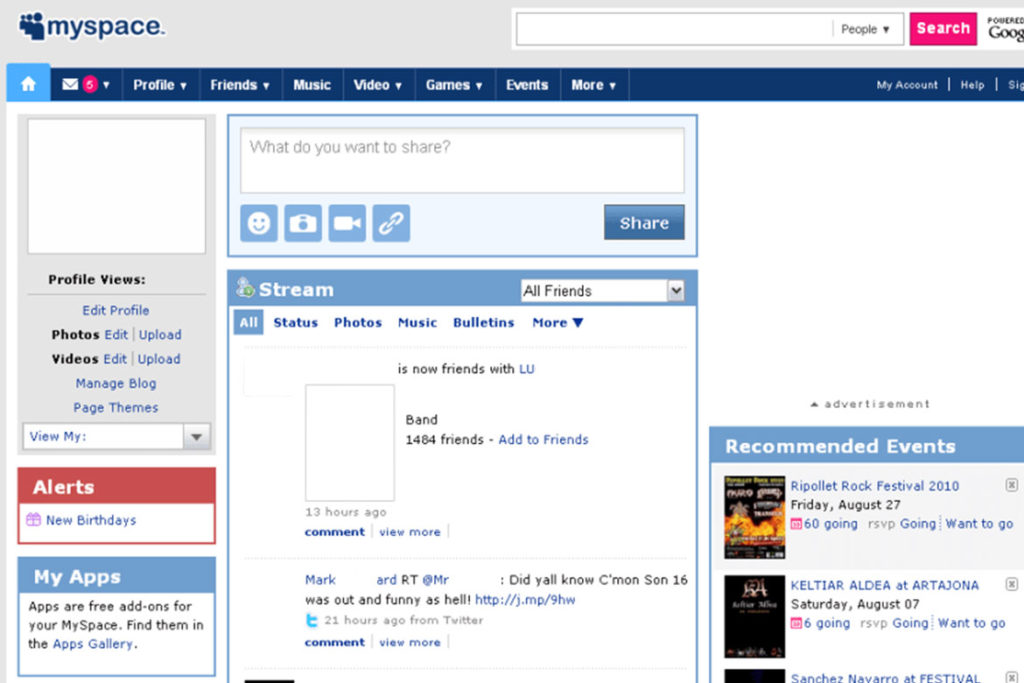The width and height of the screenshot is (1024, 683).
Task: Click view more under the Twitter post
Action: pyautogui.click(x=409, y=642)
